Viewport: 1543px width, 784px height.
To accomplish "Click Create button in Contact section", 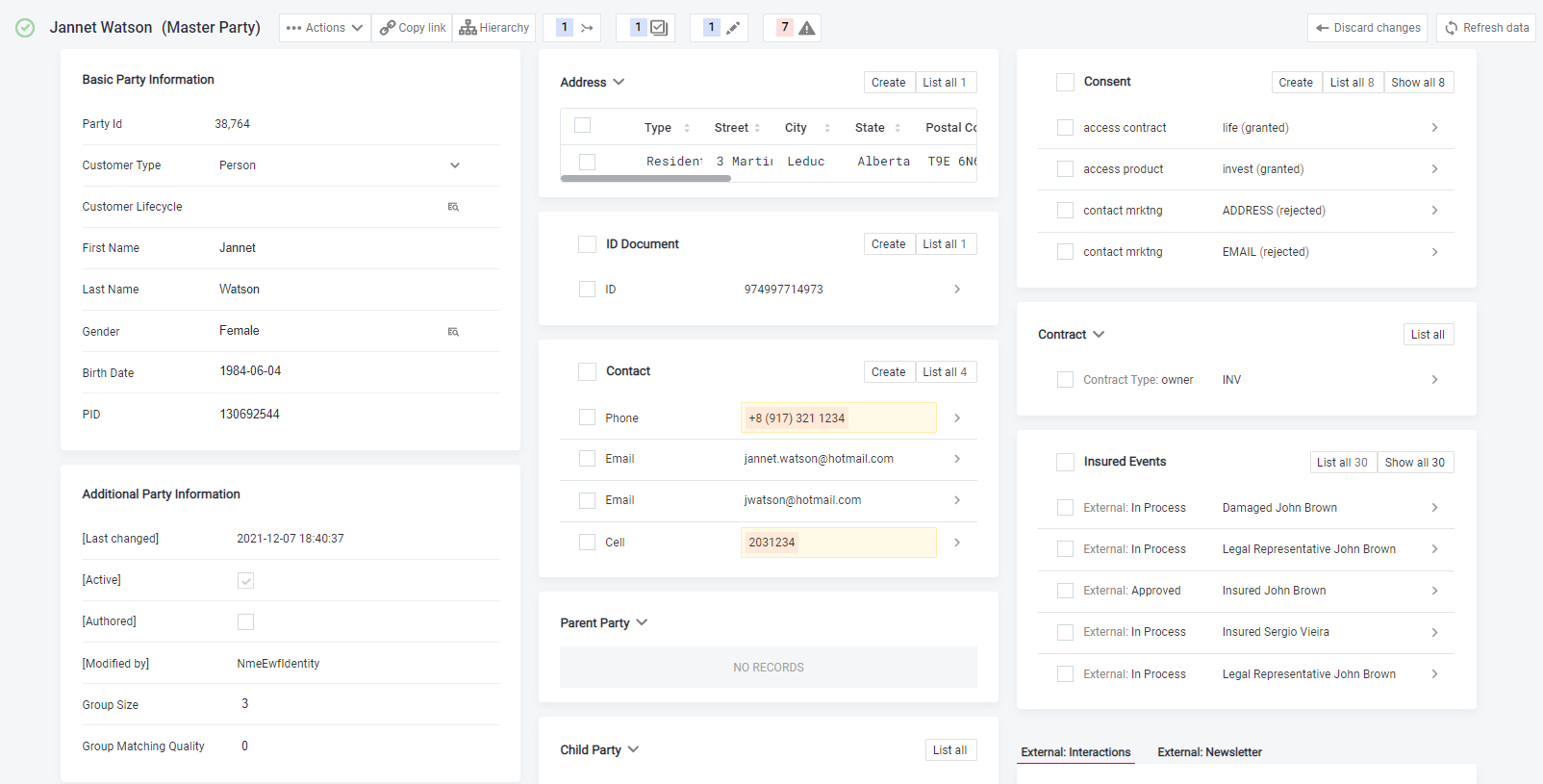I will coord(888,372).
